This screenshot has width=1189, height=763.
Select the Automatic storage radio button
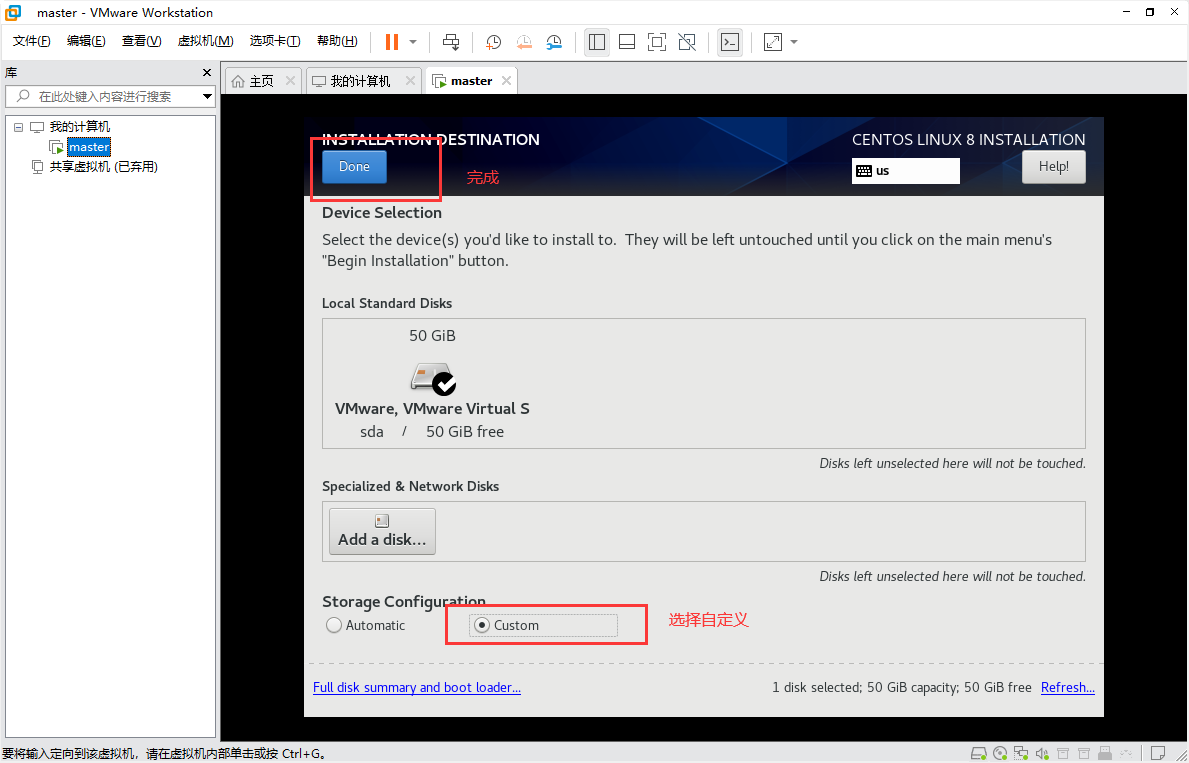pos(334,626)
